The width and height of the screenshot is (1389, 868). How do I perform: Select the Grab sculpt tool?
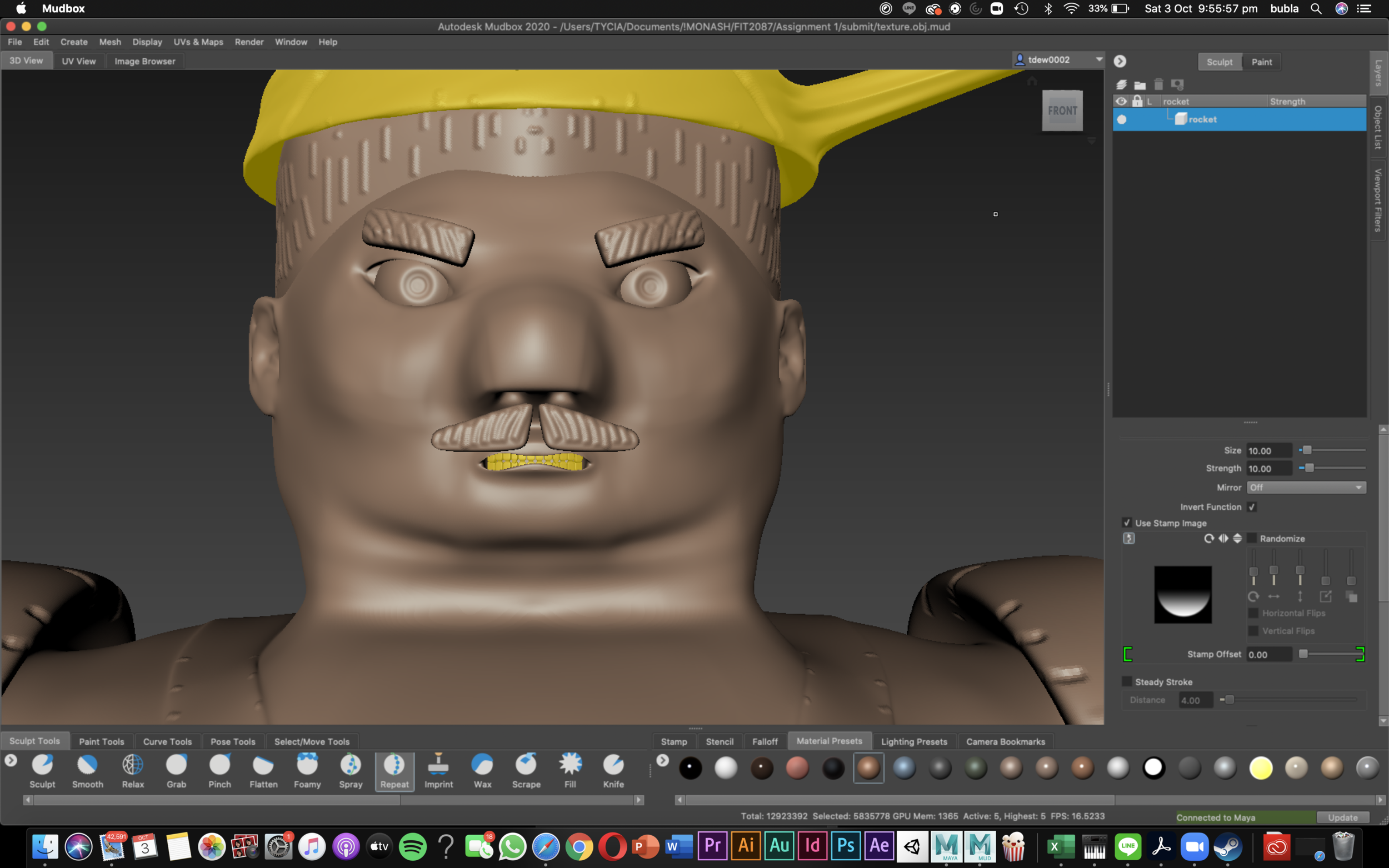pyautogui.click(x=176, y=770)
